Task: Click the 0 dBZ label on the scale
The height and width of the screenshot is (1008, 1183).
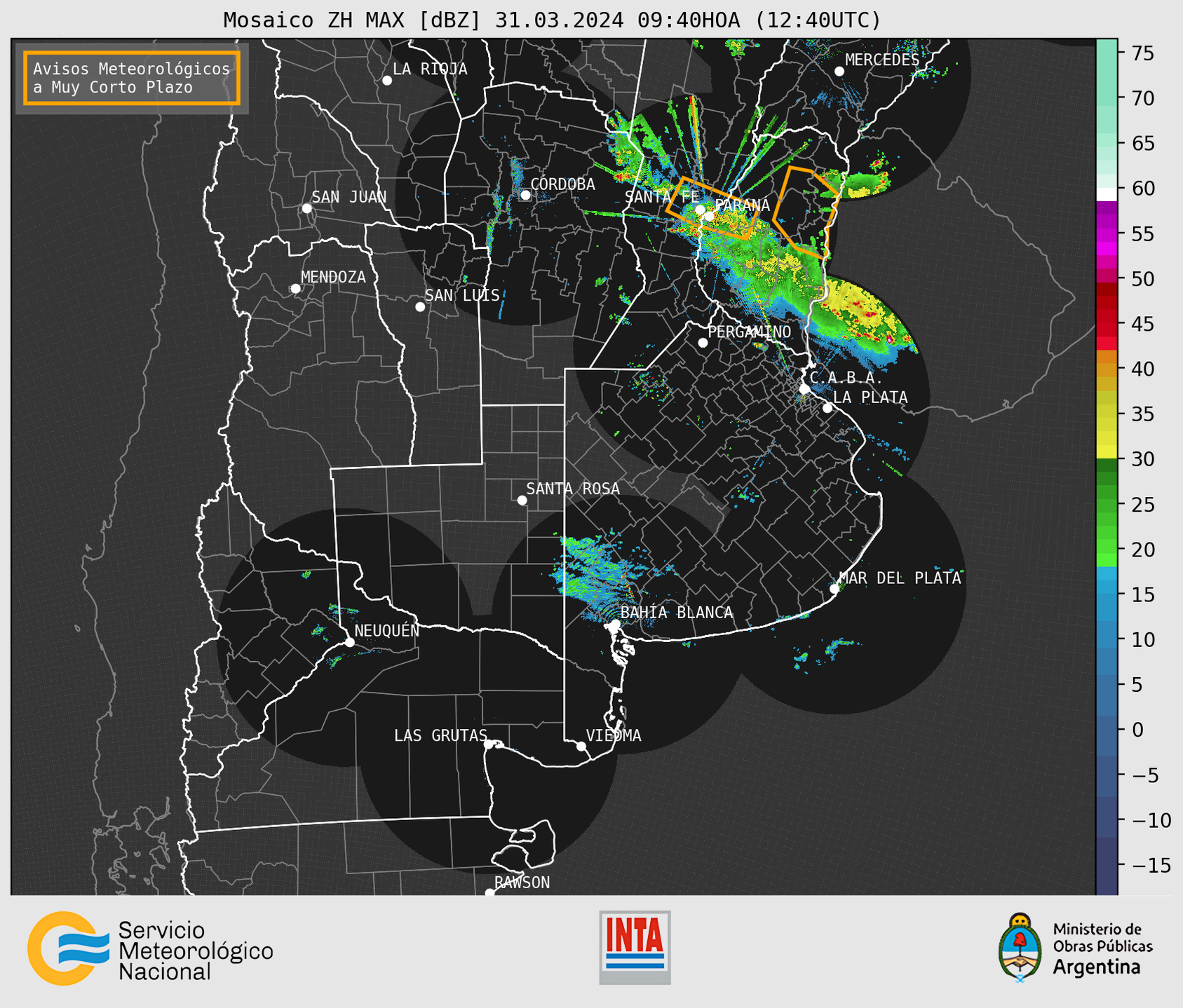Action: coord(1137,730)
